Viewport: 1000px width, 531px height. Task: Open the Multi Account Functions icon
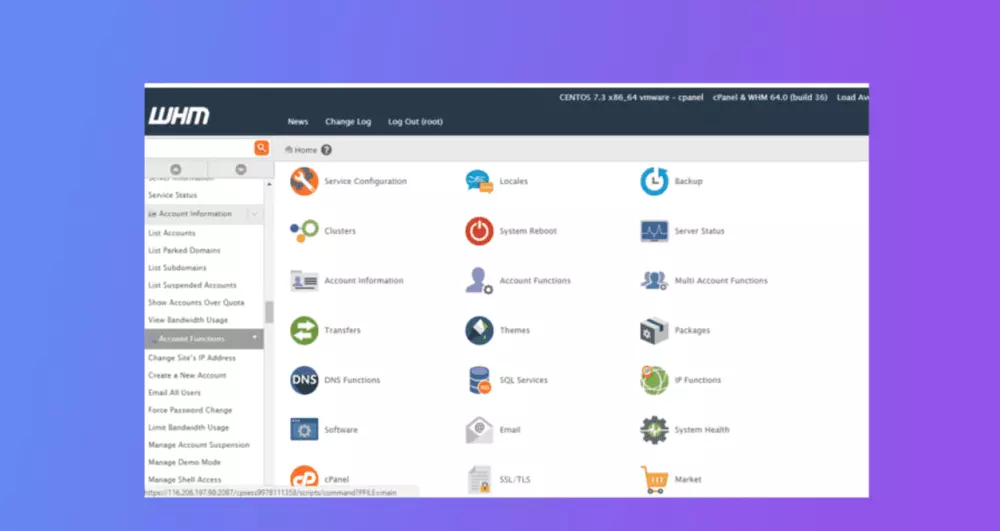(x=654, y=280)
